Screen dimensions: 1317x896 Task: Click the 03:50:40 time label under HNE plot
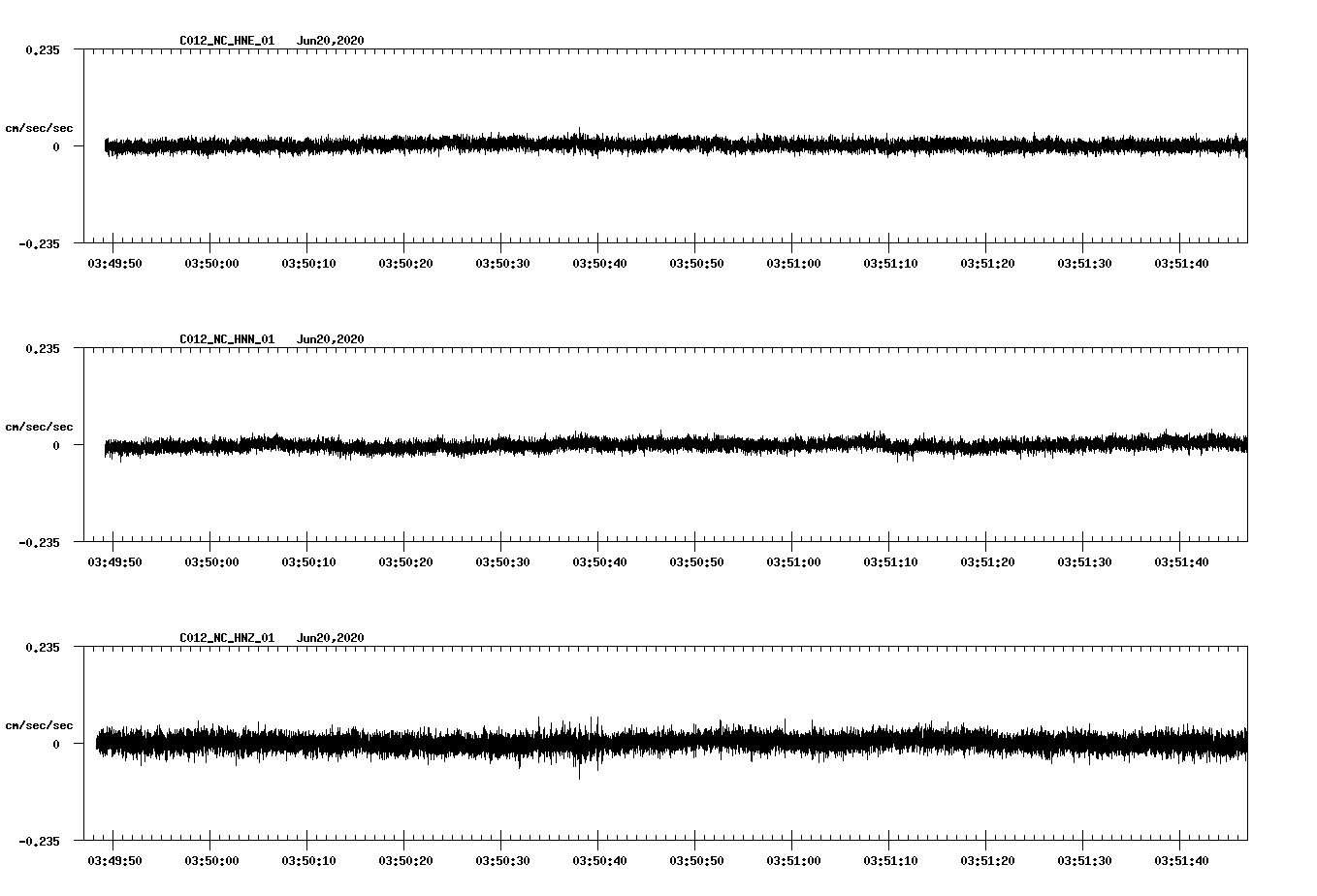point(599,264)
